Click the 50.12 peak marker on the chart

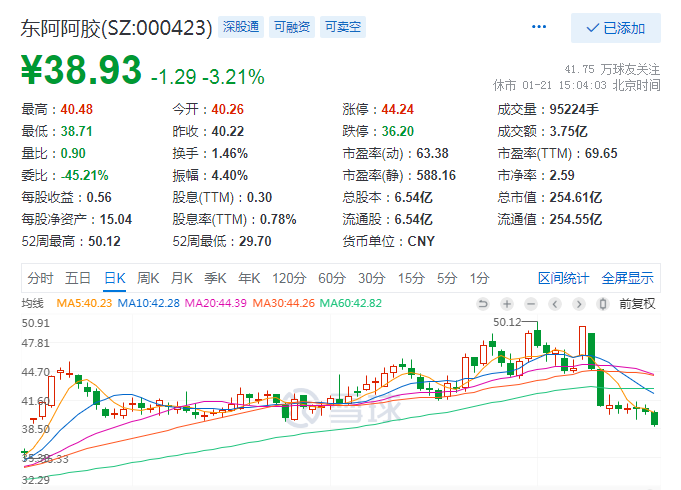(507, 322)
